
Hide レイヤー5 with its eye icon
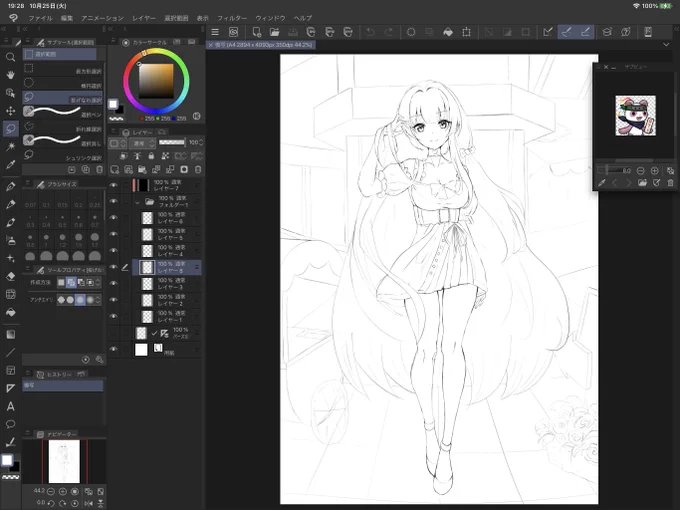114,234
